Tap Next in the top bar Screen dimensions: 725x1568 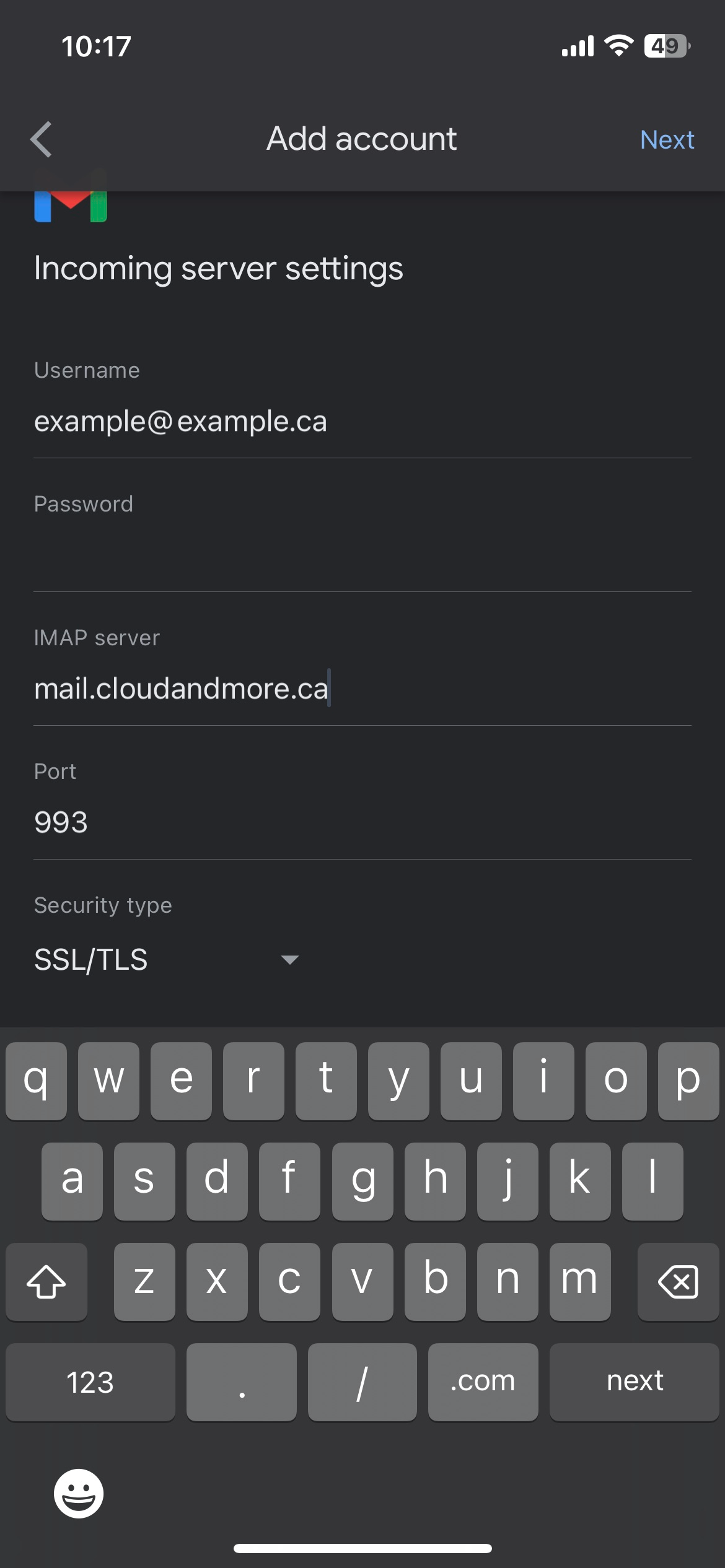667,140
